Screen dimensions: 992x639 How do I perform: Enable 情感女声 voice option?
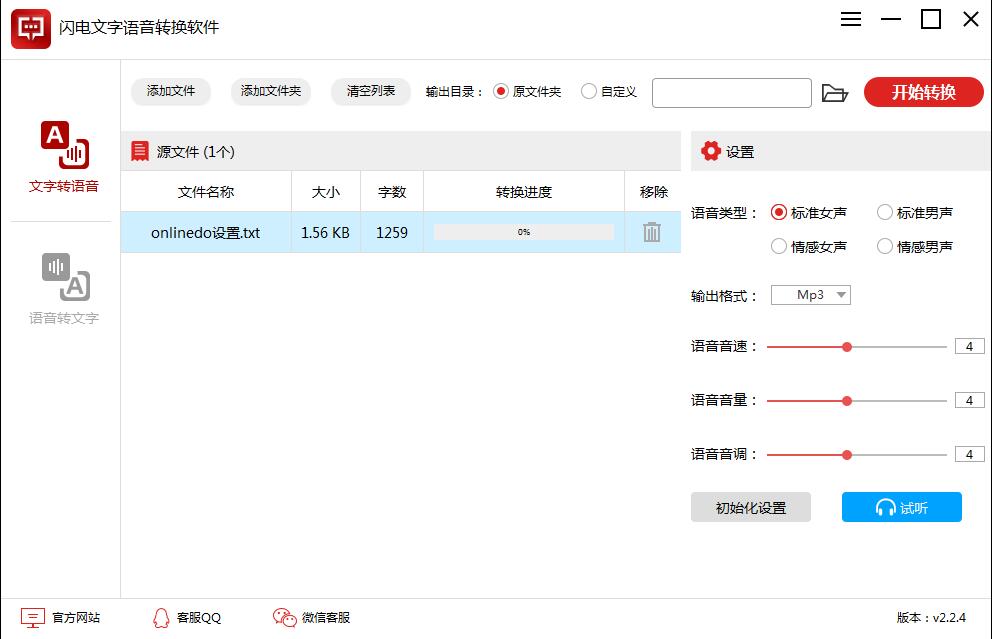(778, 246)
